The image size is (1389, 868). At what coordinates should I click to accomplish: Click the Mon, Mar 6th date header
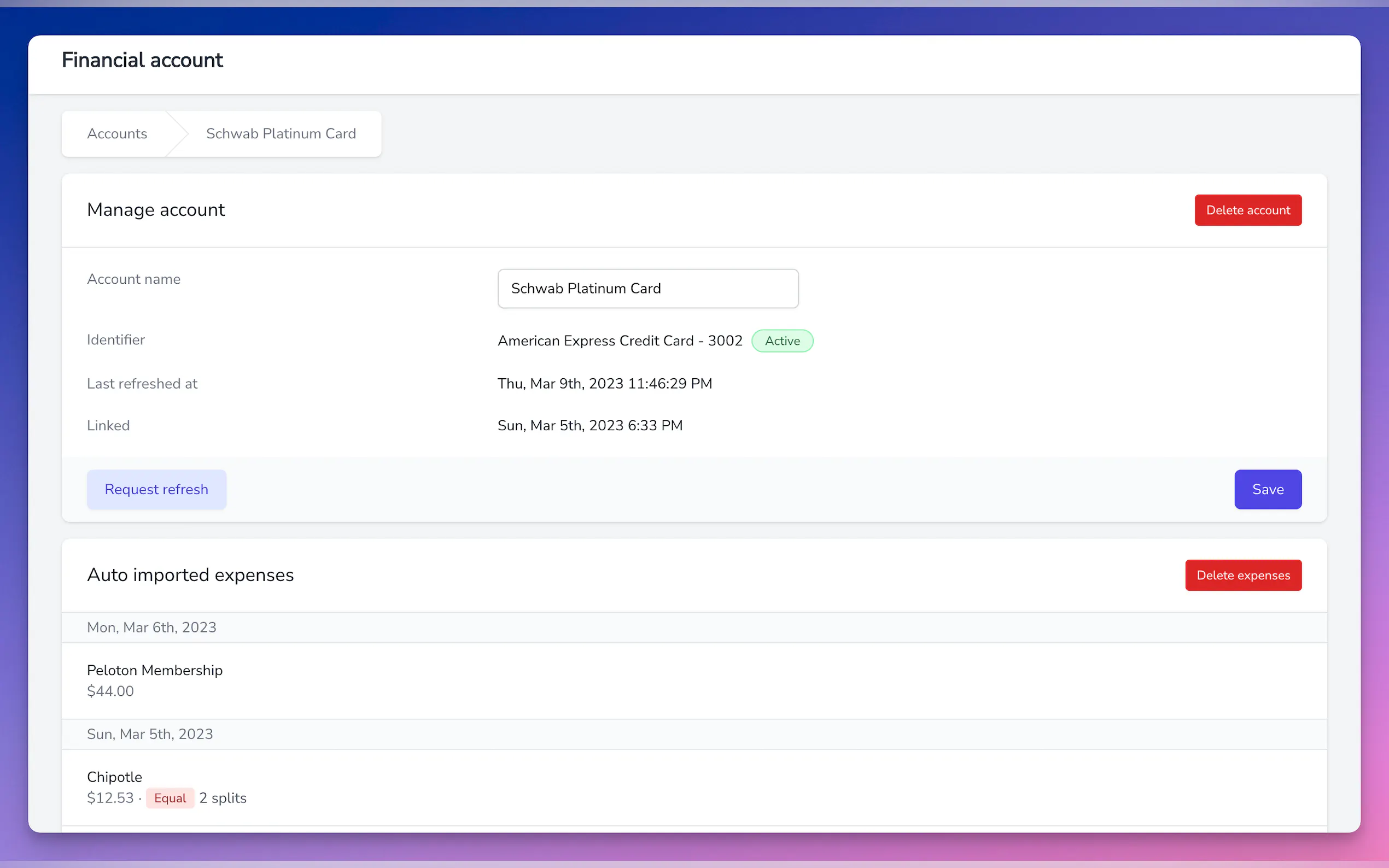tap(151, 627)
